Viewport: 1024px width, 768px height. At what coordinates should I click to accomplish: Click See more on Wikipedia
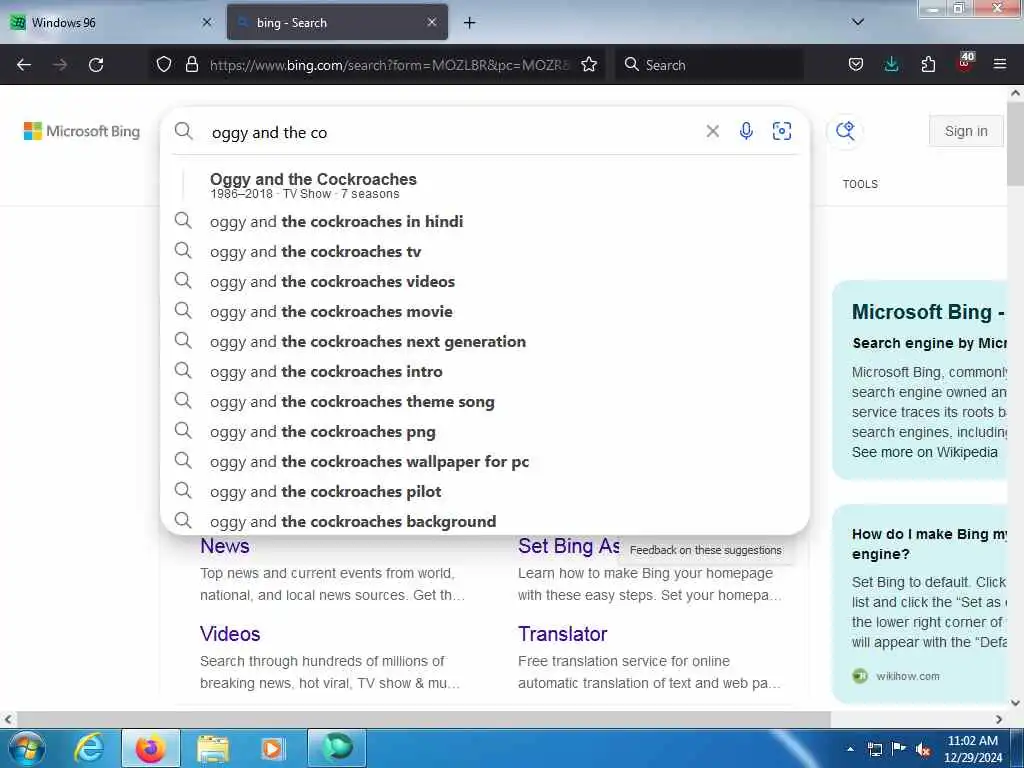coord(924,453)
